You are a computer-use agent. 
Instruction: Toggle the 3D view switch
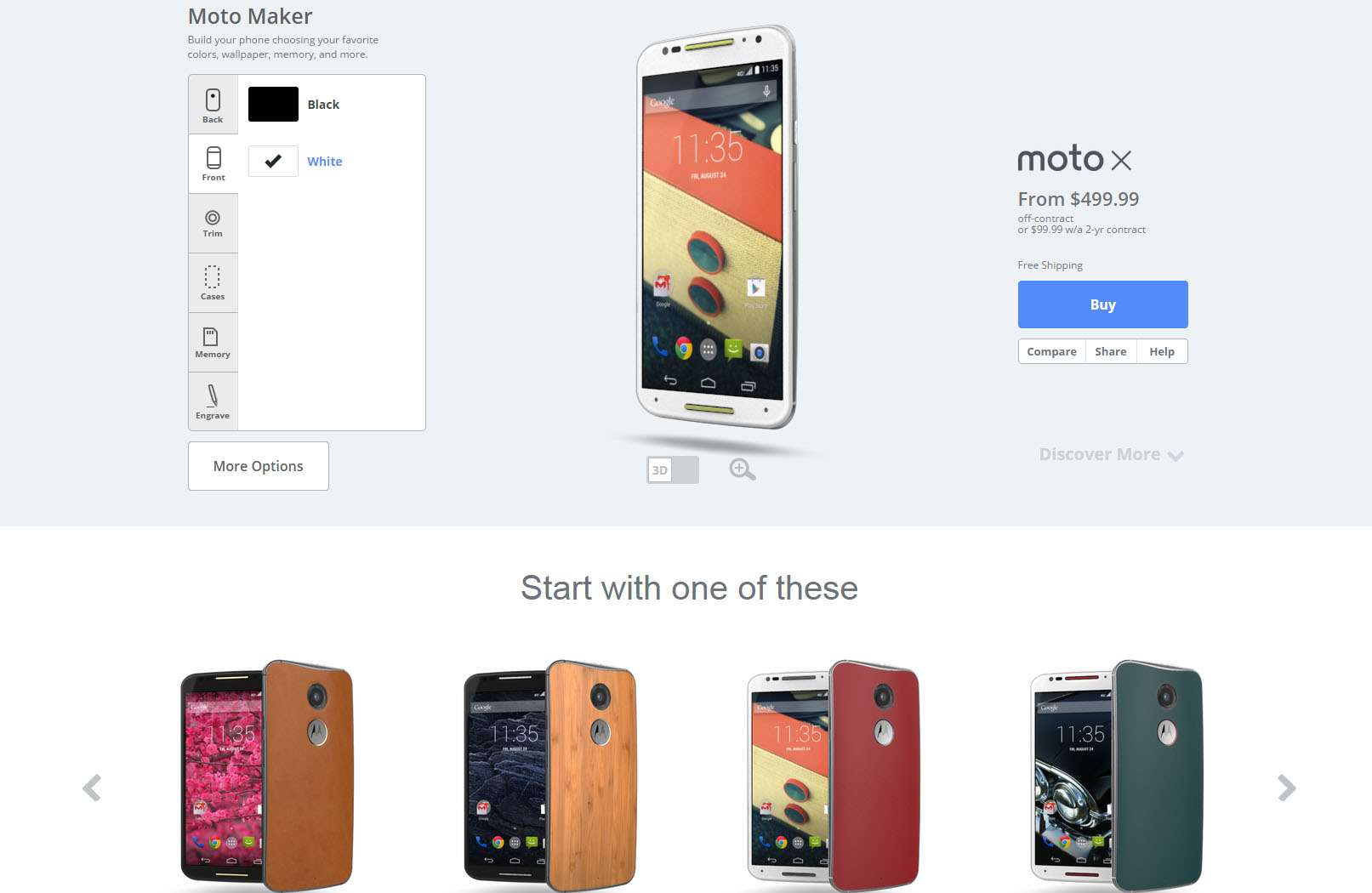[673, 469]
